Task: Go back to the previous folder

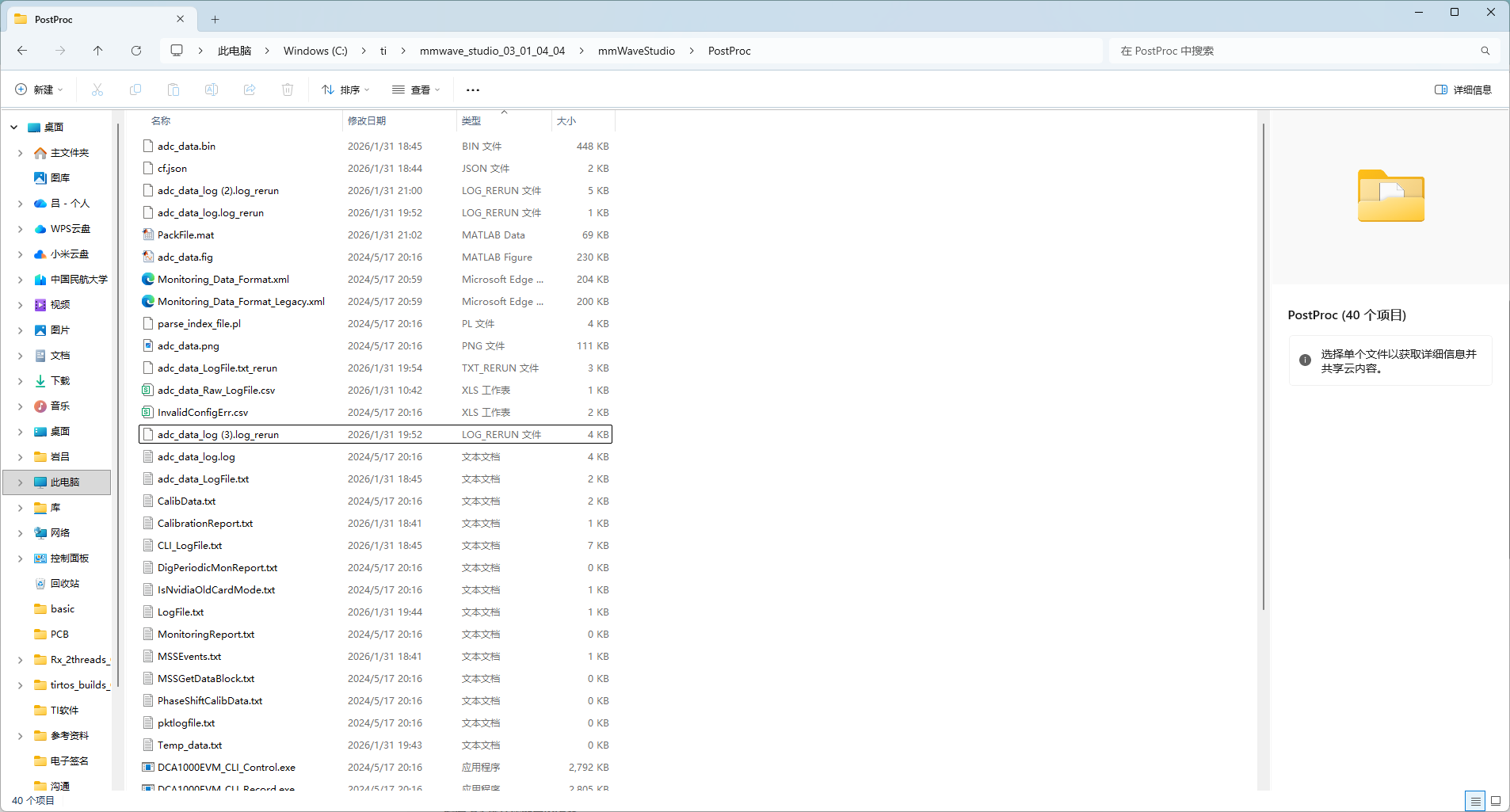Action: point(22,51)
